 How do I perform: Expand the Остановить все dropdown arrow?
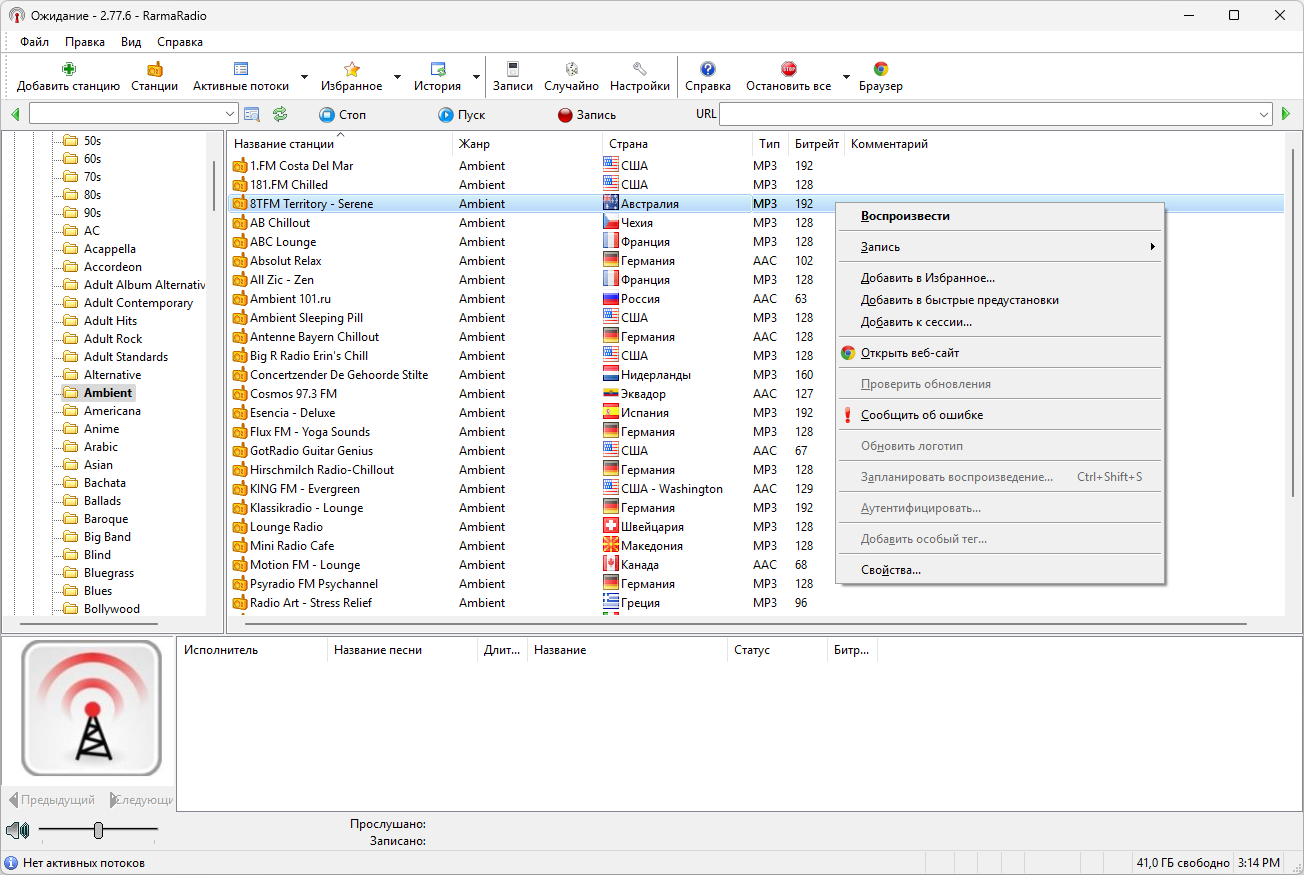(846, 77)
